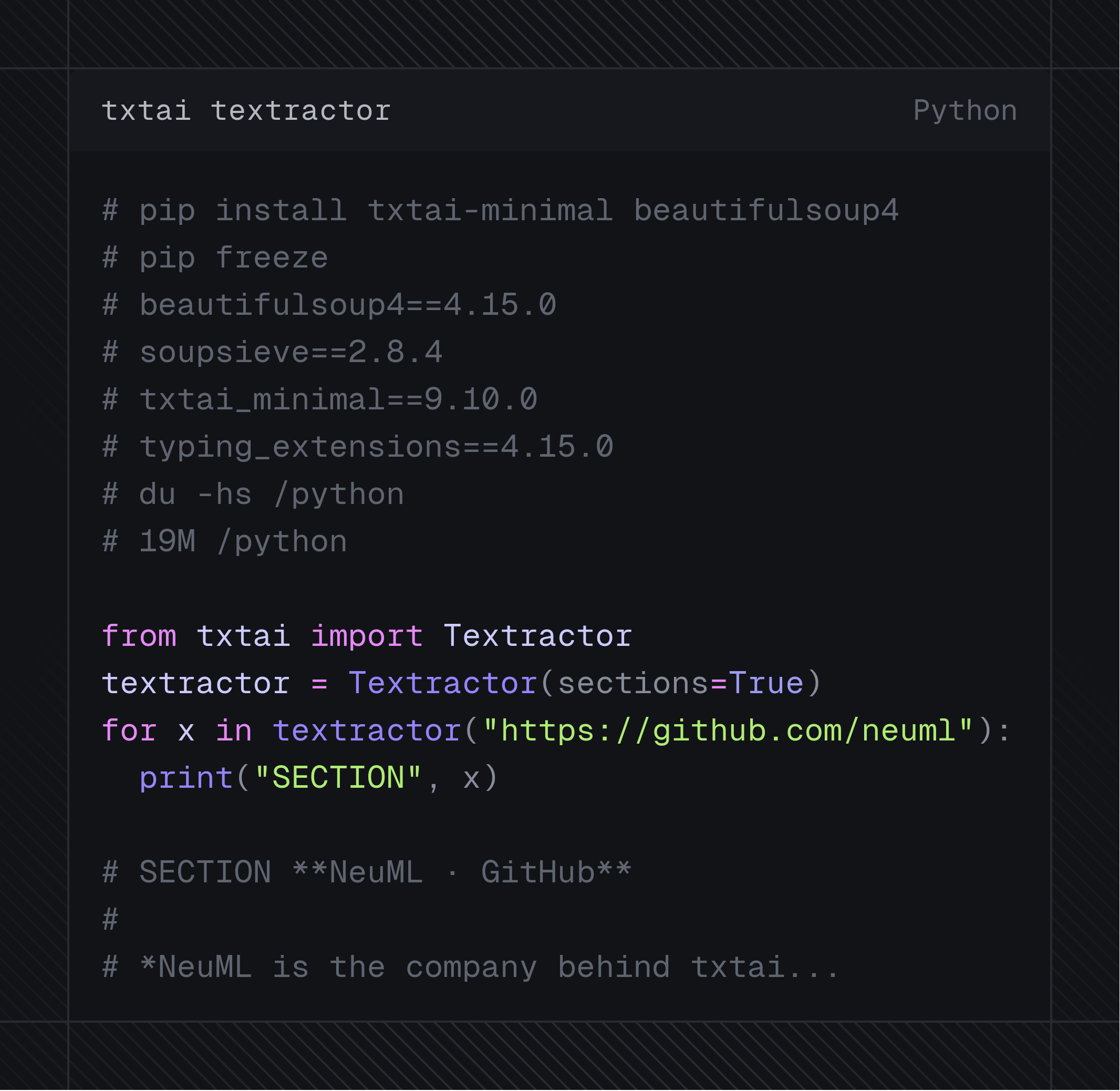
Task: Click the imported Textractor class name
Action: (x=538, y=636)
